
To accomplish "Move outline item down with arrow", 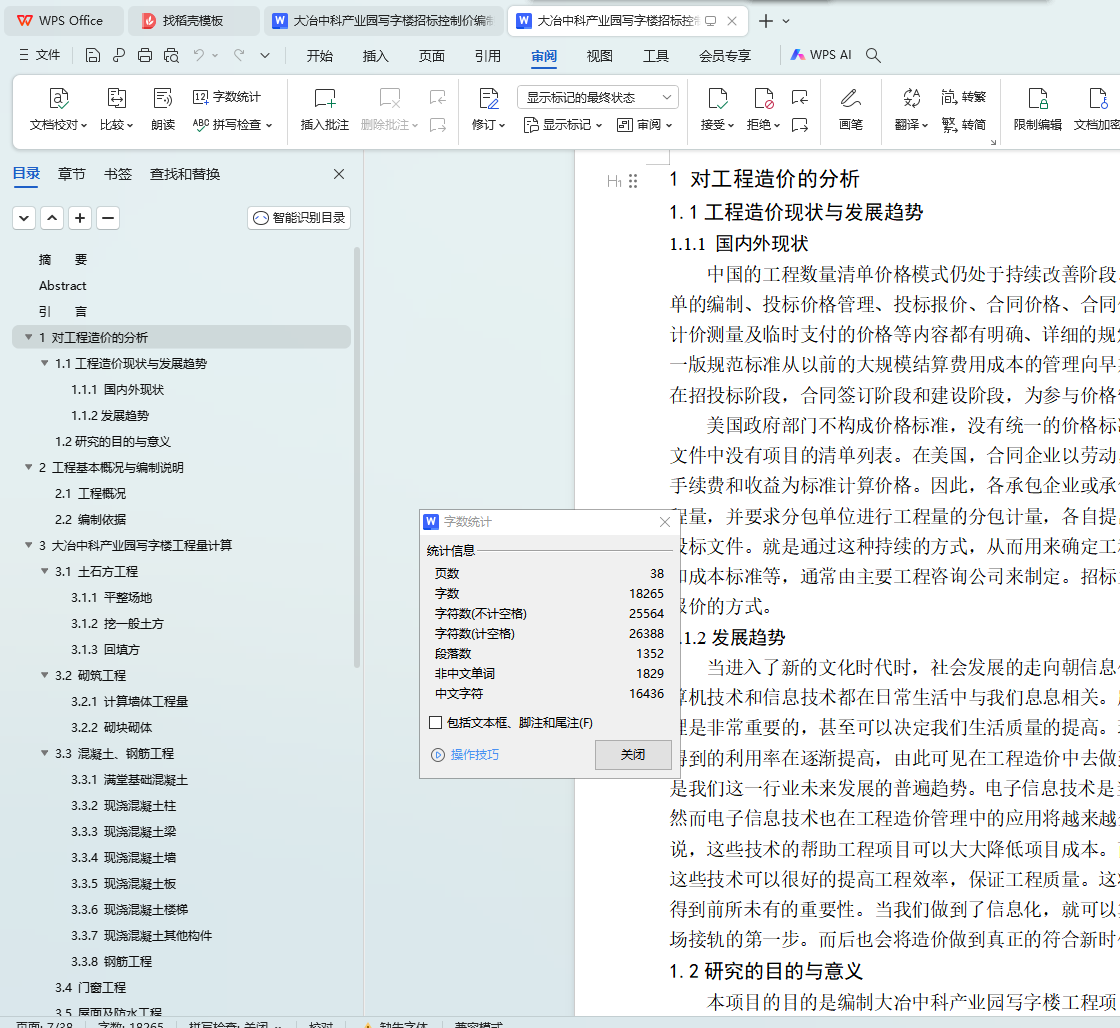I will click(x=24, y=218).
